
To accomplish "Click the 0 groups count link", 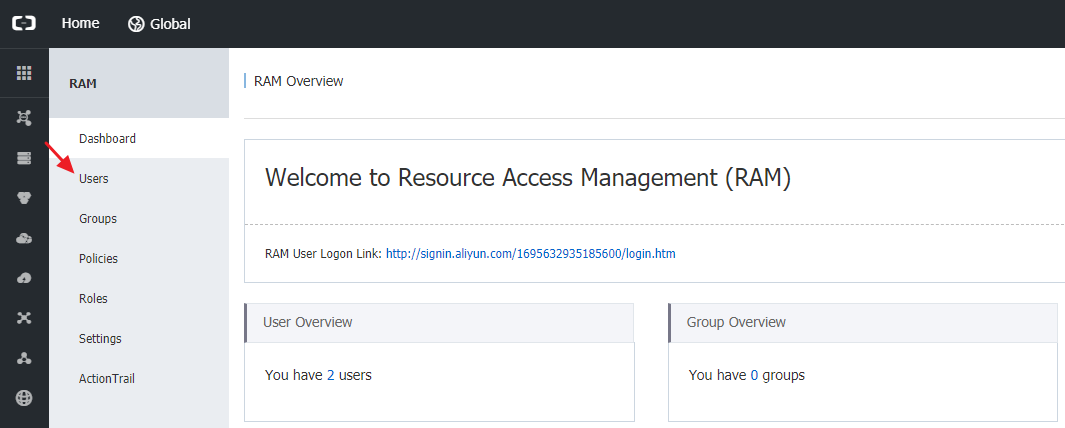I will pos(754,375).
